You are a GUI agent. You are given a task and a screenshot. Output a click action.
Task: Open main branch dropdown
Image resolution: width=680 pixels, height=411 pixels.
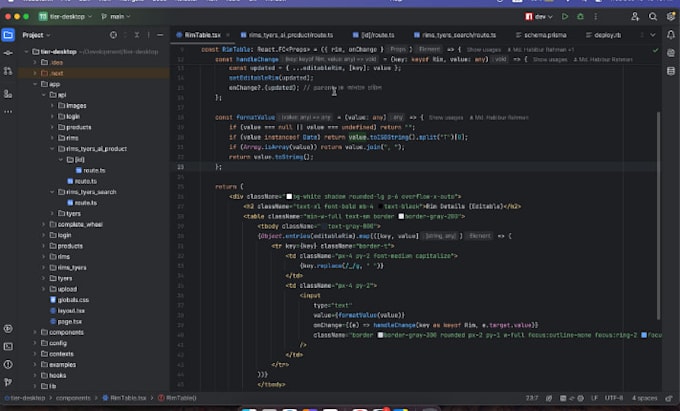116,16
